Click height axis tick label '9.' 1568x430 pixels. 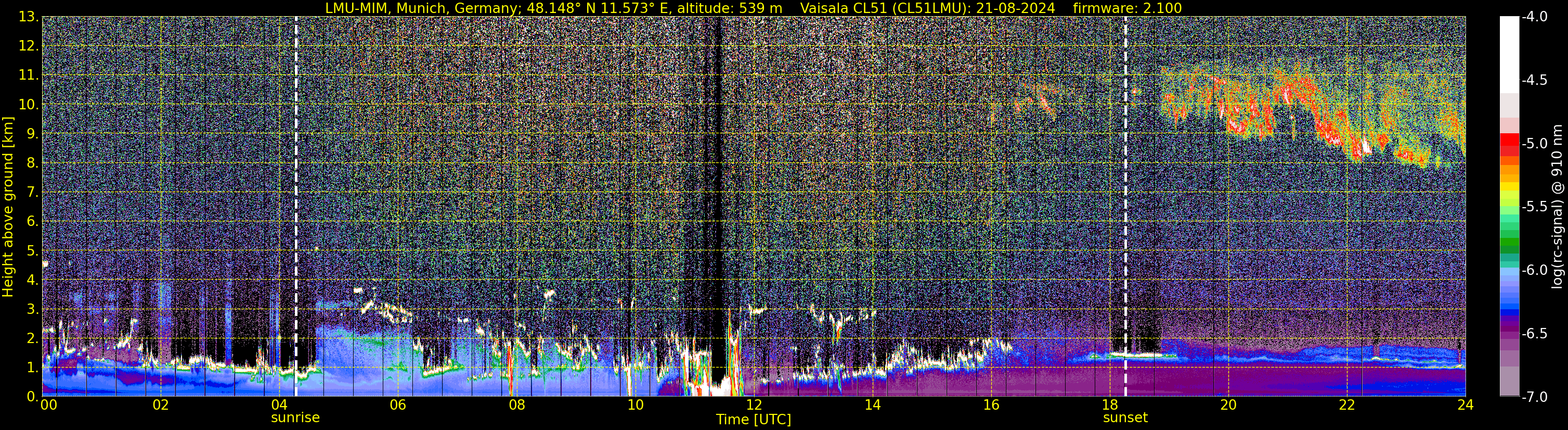pyautogui.click(x=33, y=134)
